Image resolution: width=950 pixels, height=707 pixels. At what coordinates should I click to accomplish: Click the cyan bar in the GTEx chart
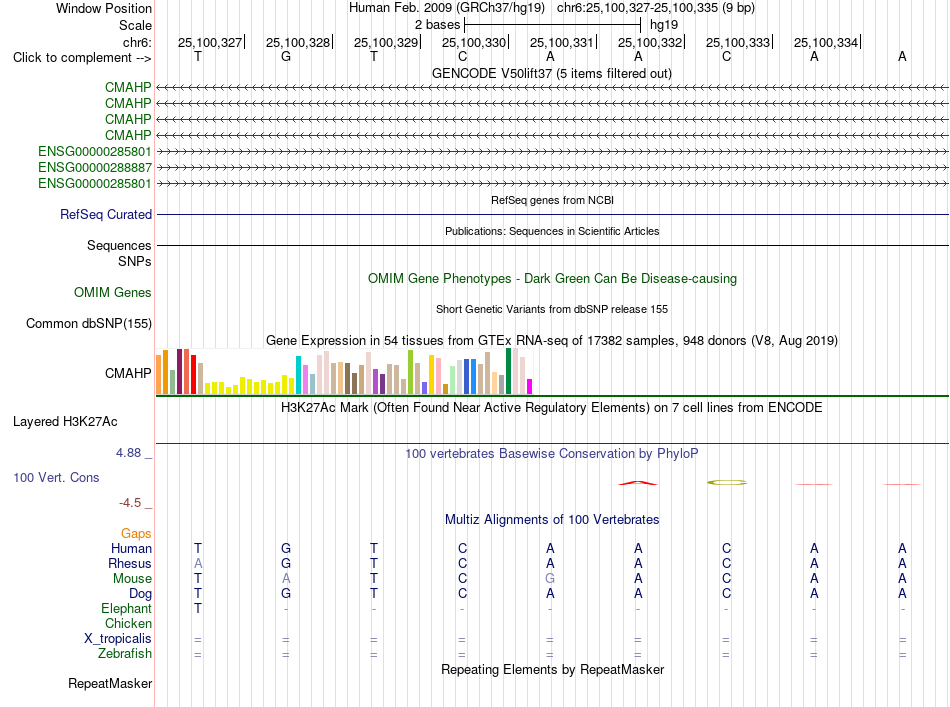(298, 375)
